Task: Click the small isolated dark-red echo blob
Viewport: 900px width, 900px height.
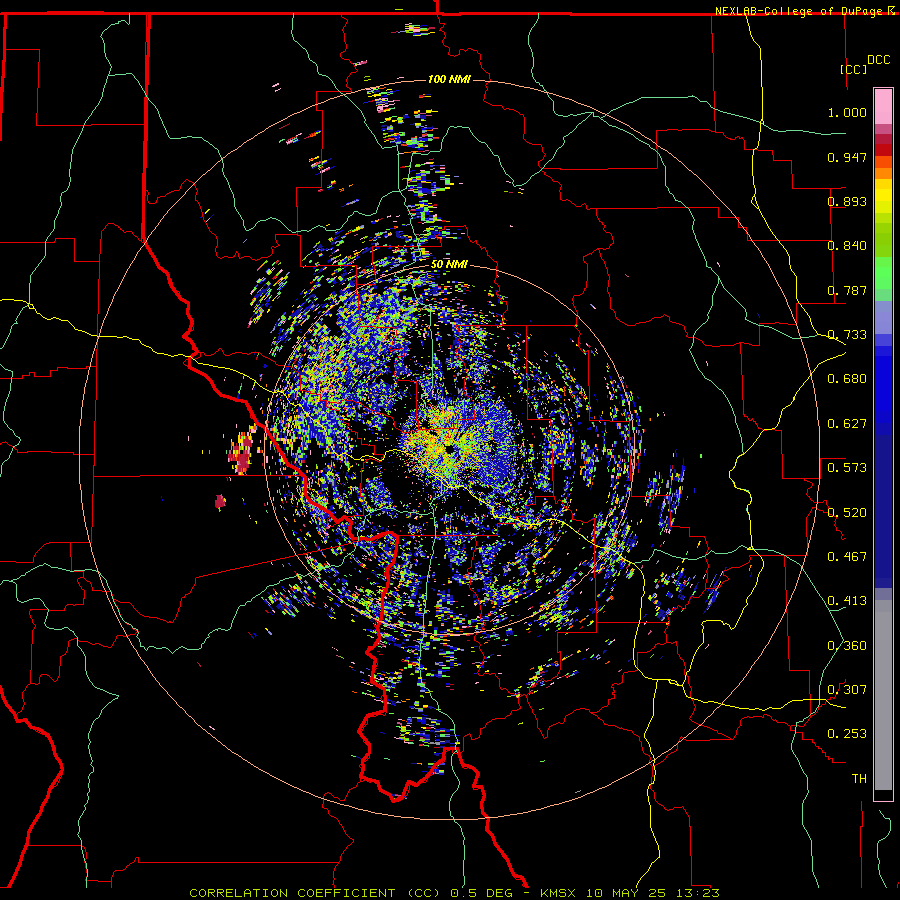Action: pos(220,502)
